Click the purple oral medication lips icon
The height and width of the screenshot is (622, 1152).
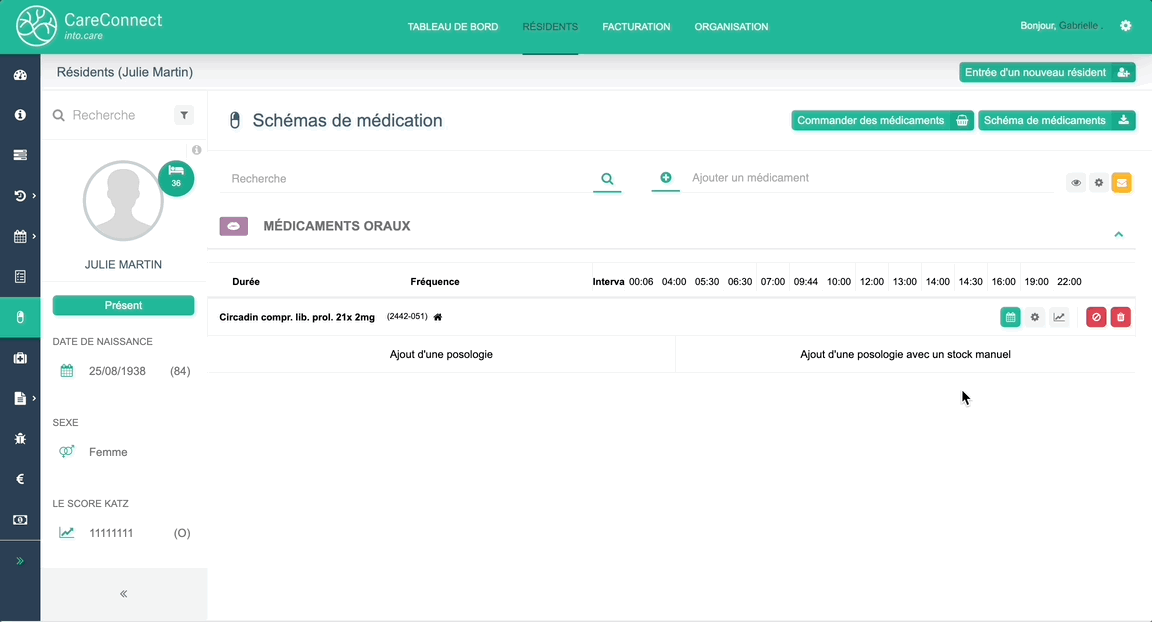click(234, 226)
